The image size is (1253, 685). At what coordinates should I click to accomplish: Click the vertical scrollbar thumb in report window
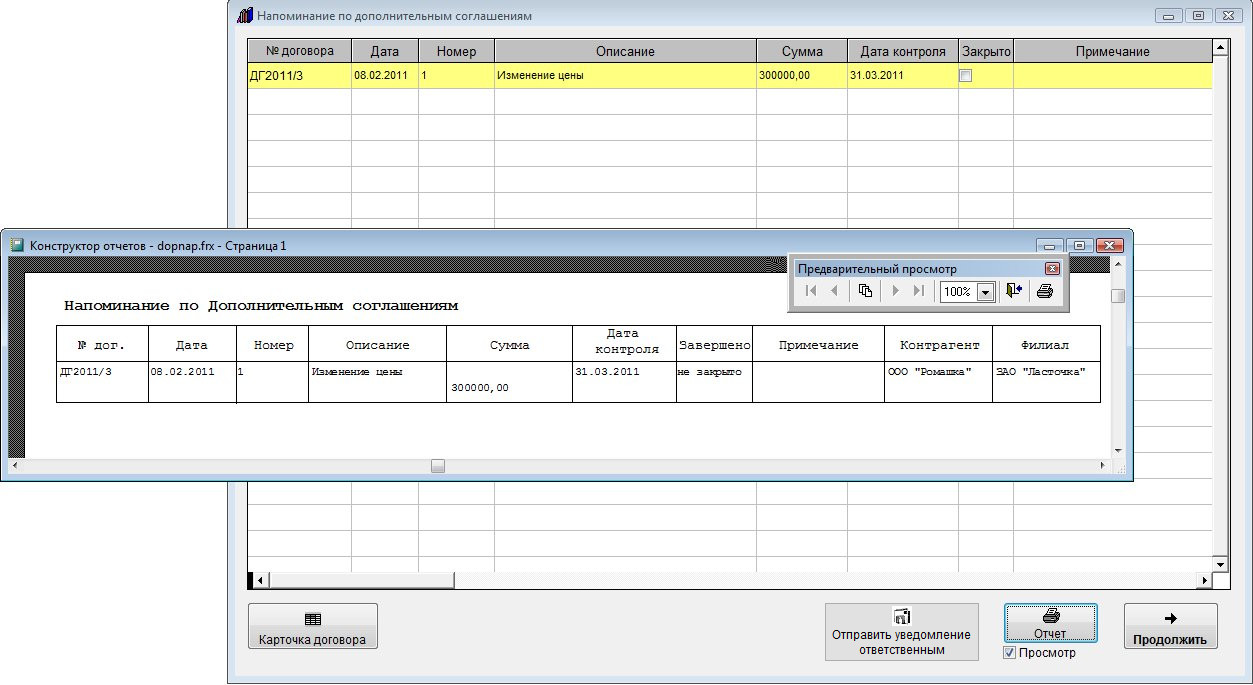(x=1118, y=296)
